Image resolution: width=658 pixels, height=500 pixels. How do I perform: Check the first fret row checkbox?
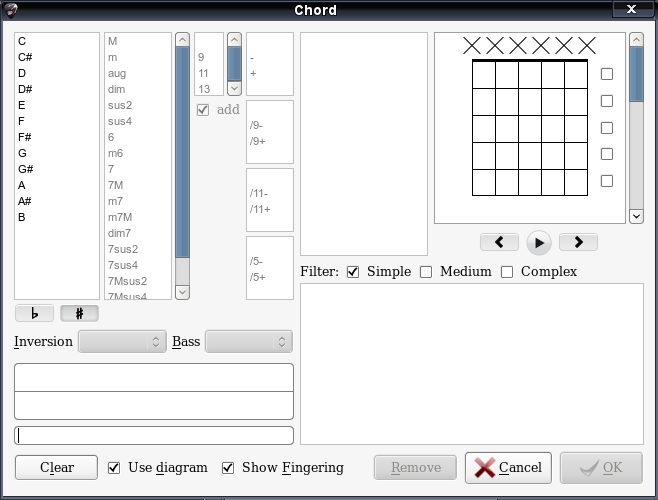pos(607,74)
